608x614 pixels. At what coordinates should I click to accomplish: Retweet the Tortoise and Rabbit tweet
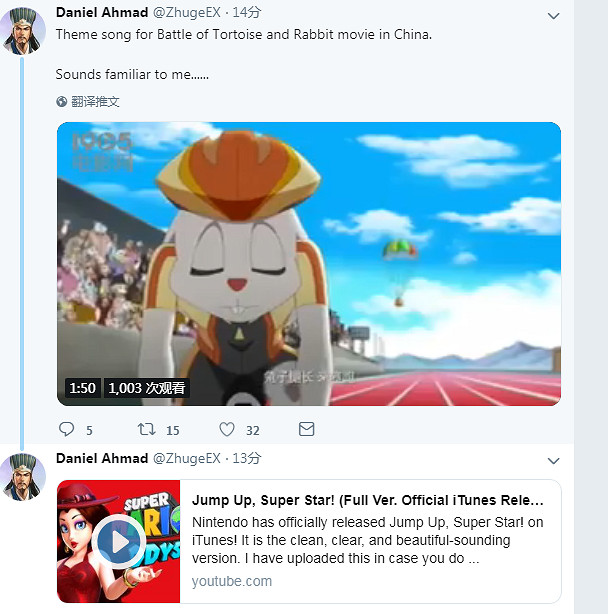pyautogui.click(x=146, y=429)
